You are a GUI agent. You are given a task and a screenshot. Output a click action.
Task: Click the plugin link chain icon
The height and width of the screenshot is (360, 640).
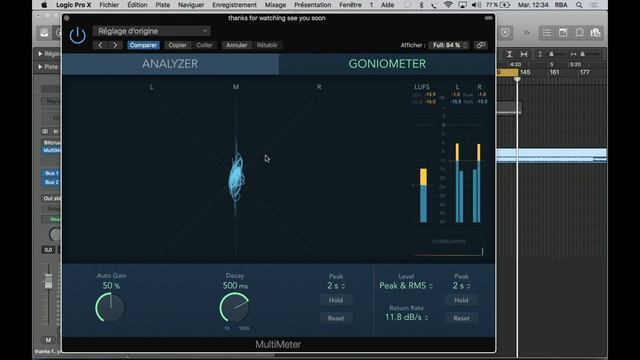tap(481, 45)
